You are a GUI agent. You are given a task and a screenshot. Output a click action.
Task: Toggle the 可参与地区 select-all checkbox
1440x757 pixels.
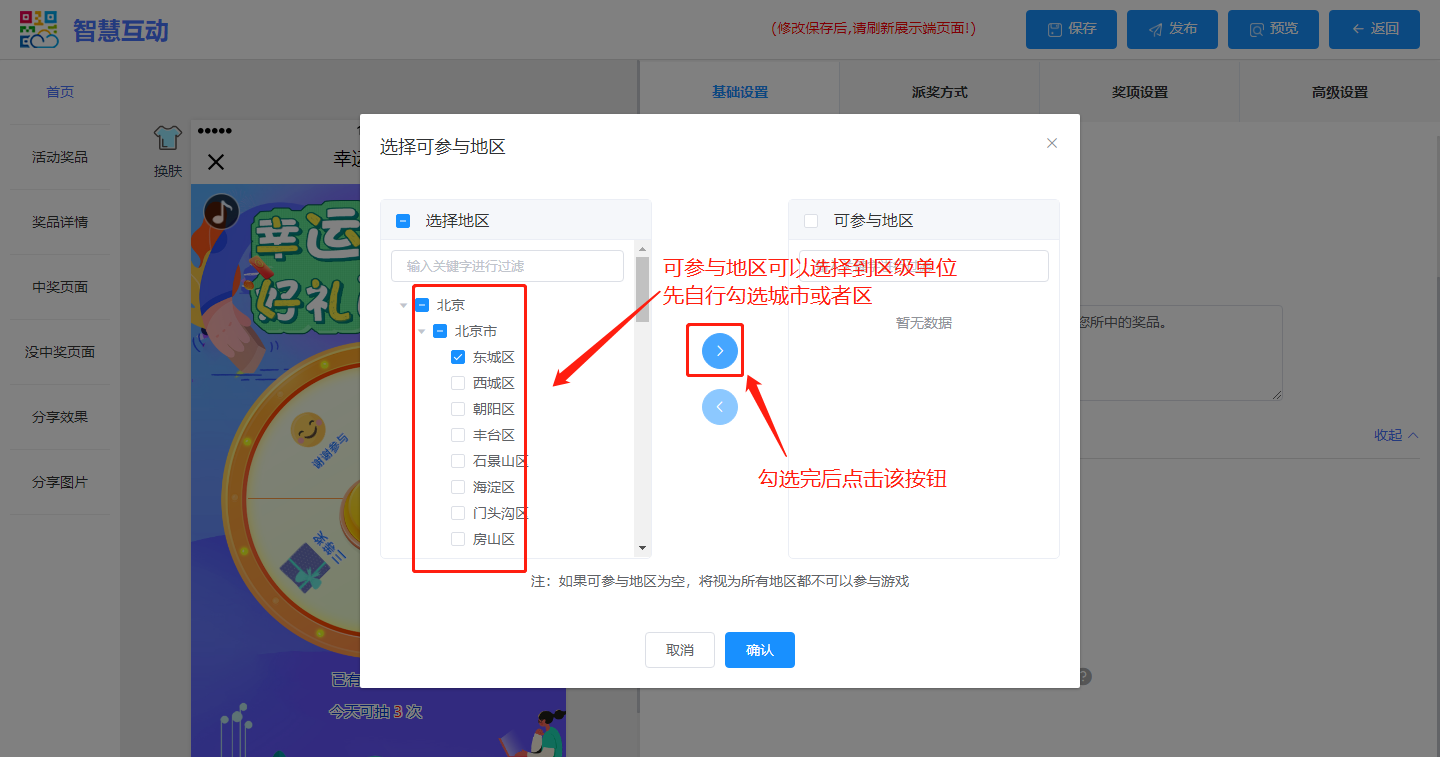point(811,221)
